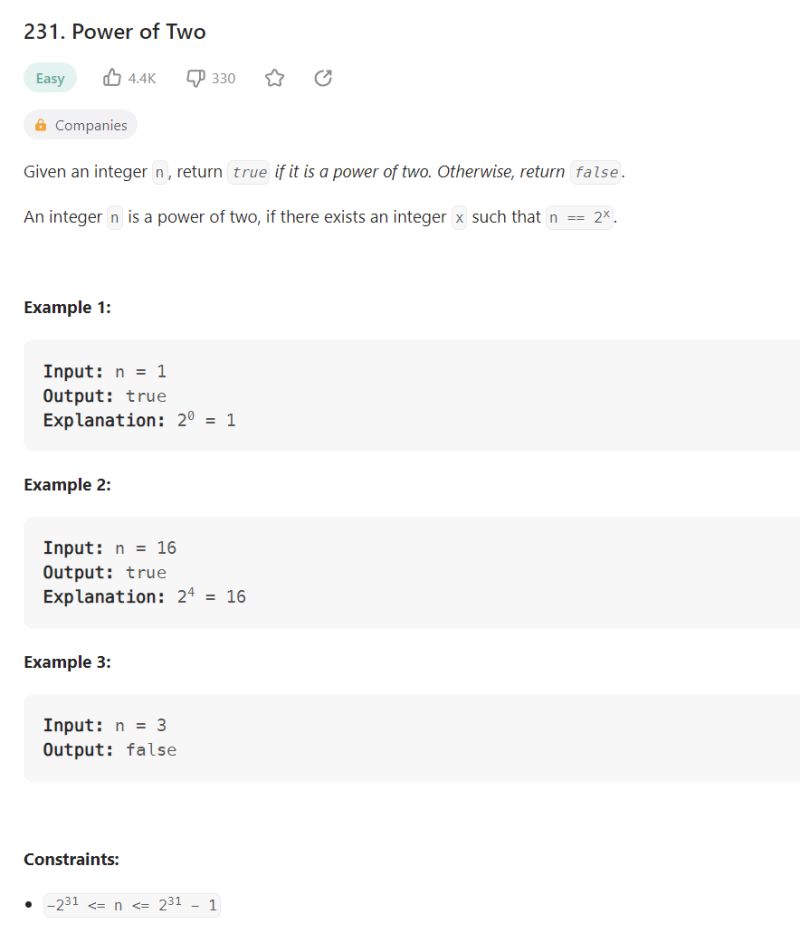The width and height of the screenshot is (800, 952).
Task: Click the Example 2 explanation line
Action: tap(144, 596)
